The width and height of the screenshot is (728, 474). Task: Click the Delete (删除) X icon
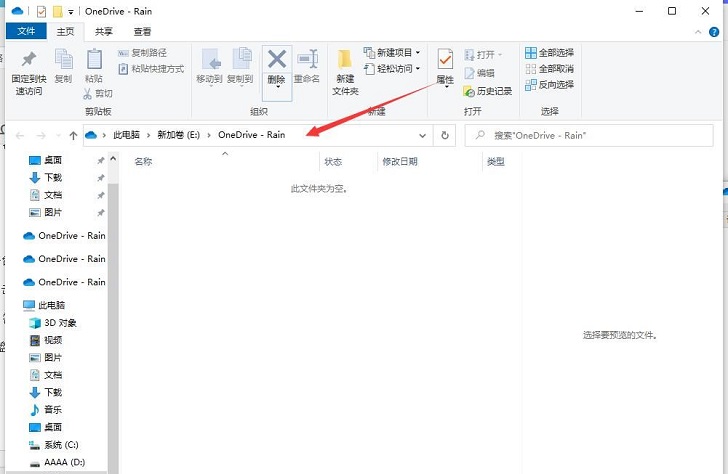point(277,59)
